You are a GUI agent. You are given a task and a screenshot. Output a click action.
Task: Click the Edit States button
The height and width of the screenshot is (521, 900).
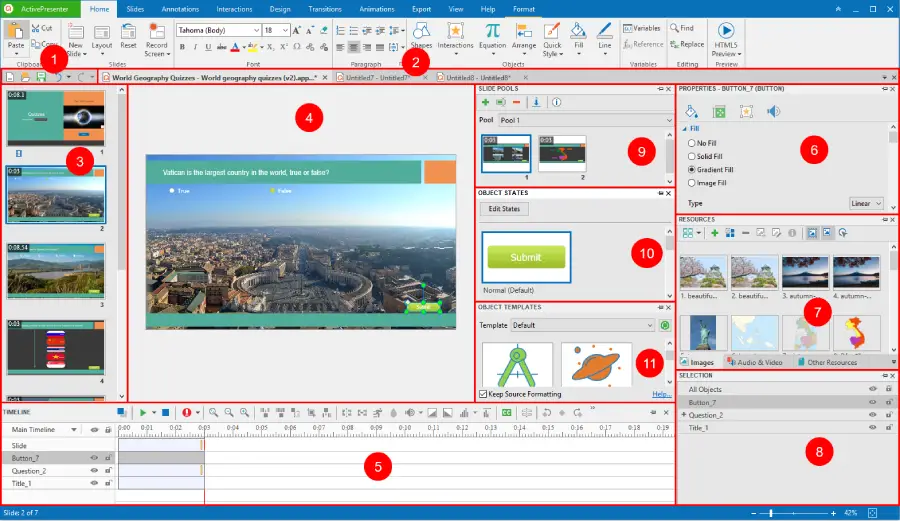504,209
